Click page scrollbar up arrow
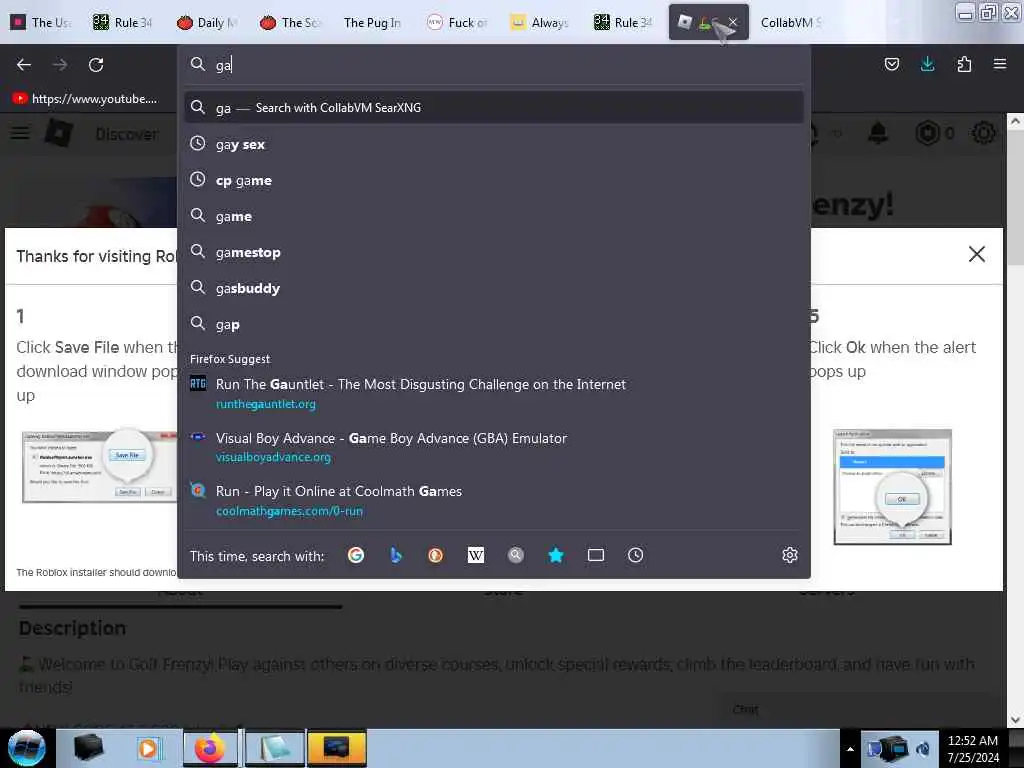 pyautogui.click(x=1015, y=121)
